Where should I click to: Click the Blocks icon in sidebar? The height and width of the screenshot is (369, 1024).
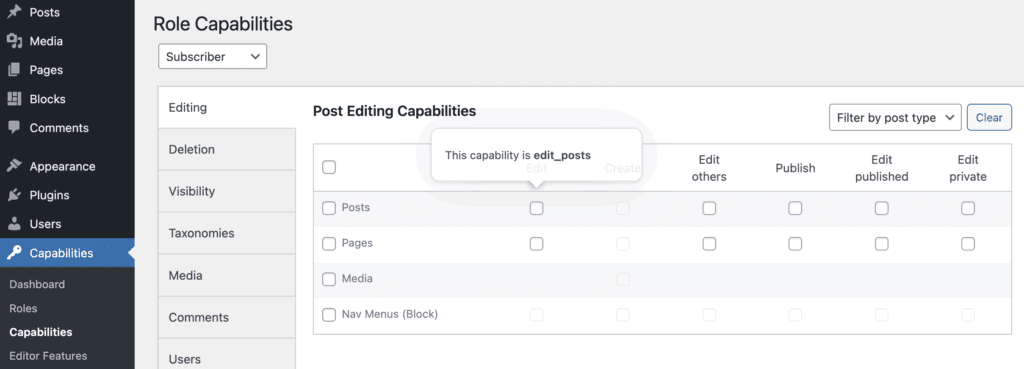[x=14, y=99]
